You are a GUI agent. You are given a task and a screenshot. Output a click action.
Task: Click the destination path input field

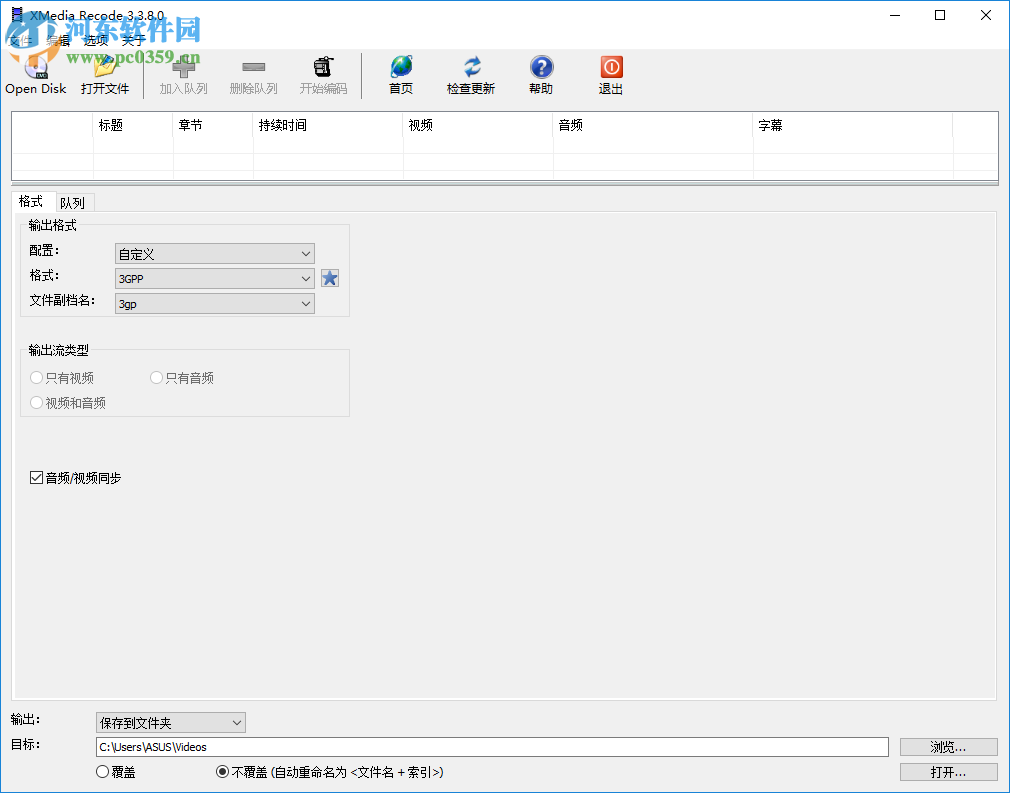tap(492, 746)
